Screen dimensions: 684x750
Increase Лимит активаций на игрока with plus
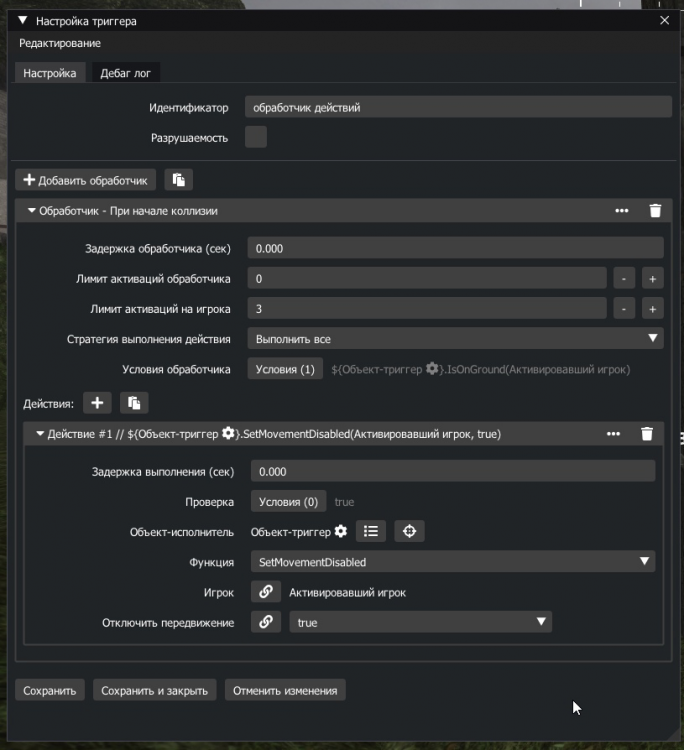click(652, 309)
